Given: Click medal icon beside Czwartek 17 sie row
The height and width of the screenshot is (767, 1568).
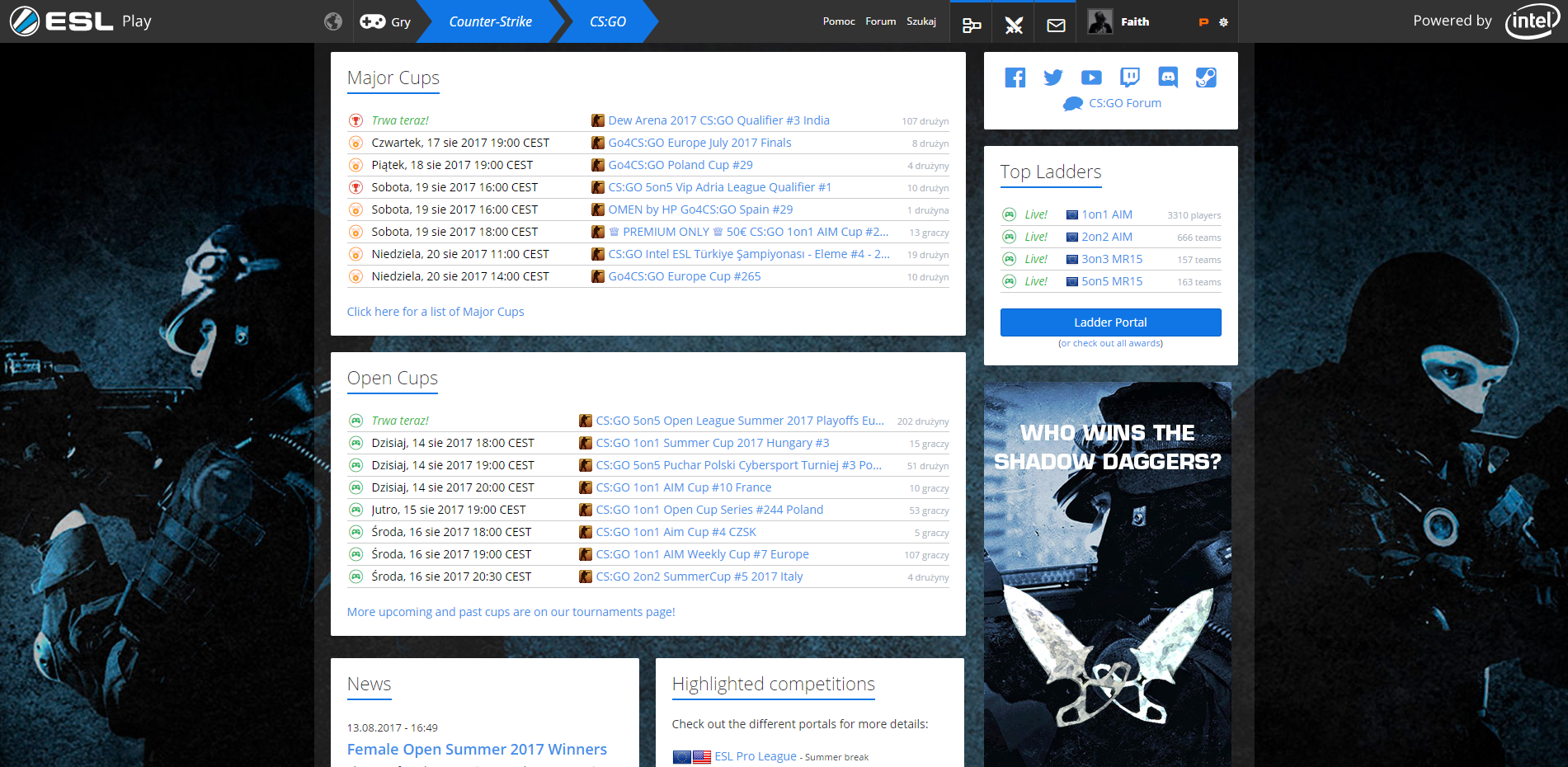Looking at the screenshot, I should (x=356, y=143).
